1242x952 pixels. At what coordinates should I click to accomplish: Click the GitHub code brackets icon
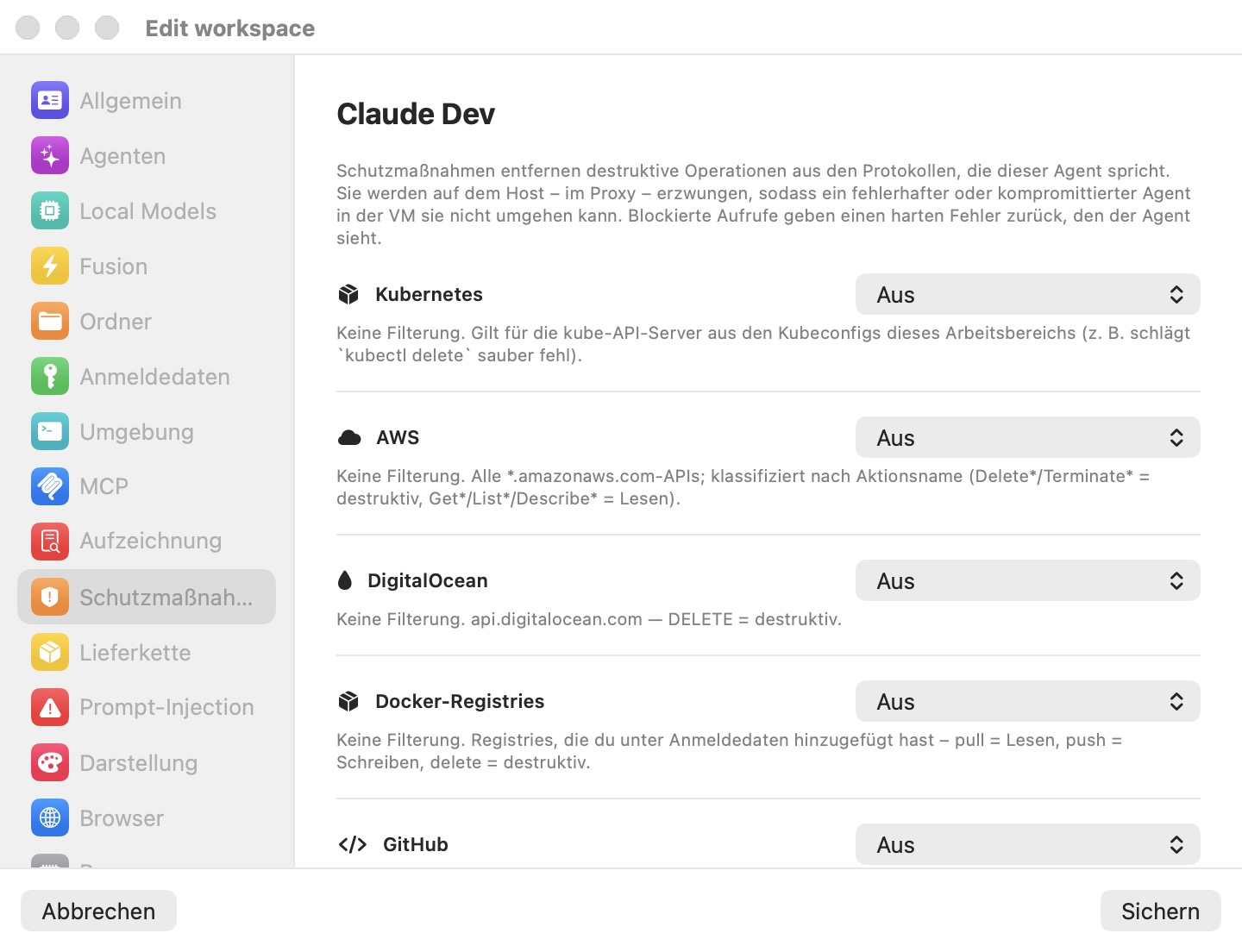click(353, 844)
